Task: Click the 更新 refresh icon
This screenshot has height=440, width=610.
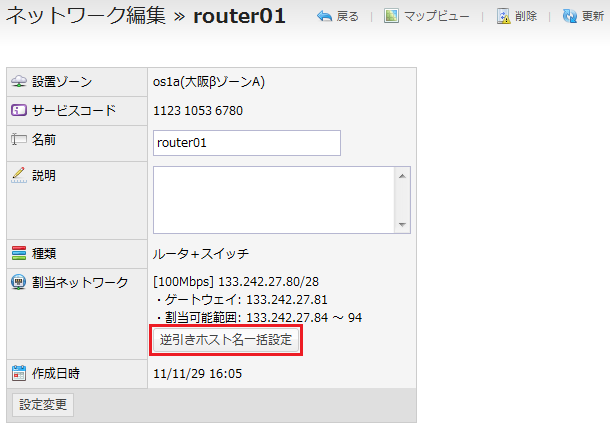Action: pos(570,17)
